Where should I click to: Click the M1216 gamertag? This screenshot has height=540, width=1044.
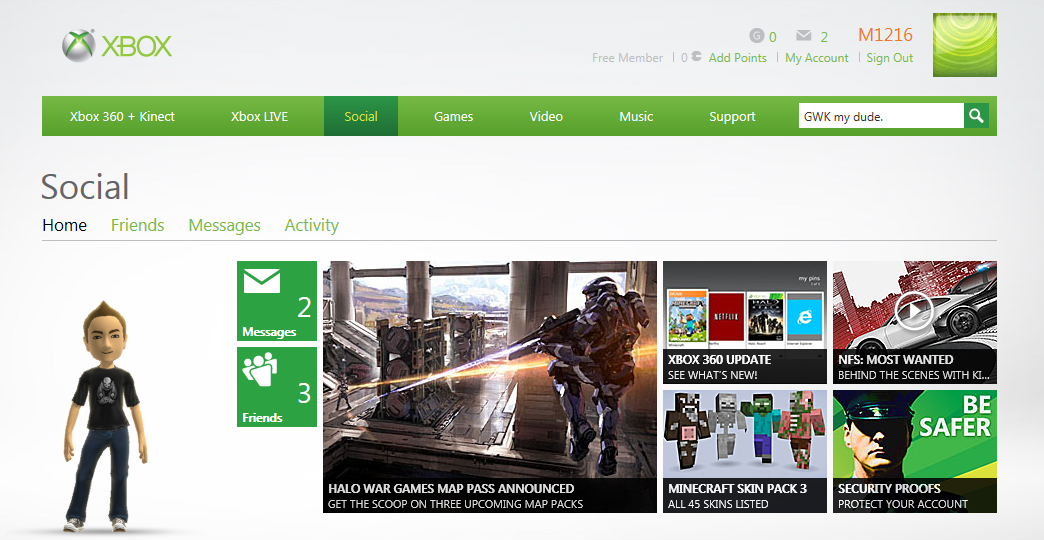[x=886, y=35]
